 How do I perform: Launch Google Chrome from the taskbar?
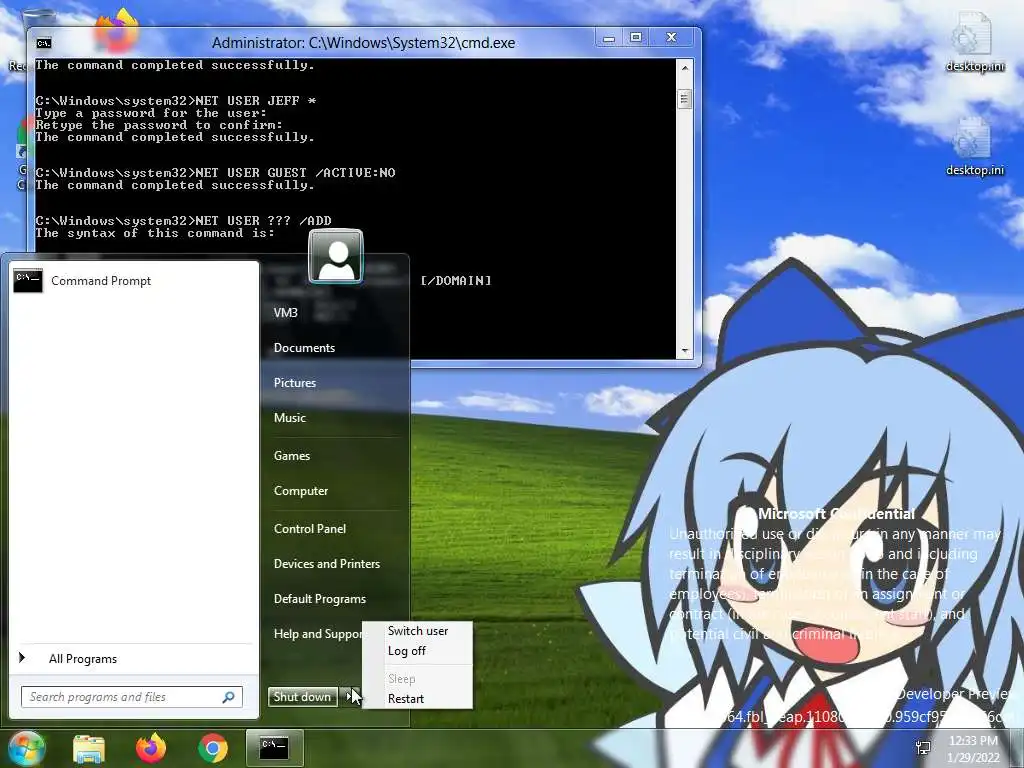[212, 748]
